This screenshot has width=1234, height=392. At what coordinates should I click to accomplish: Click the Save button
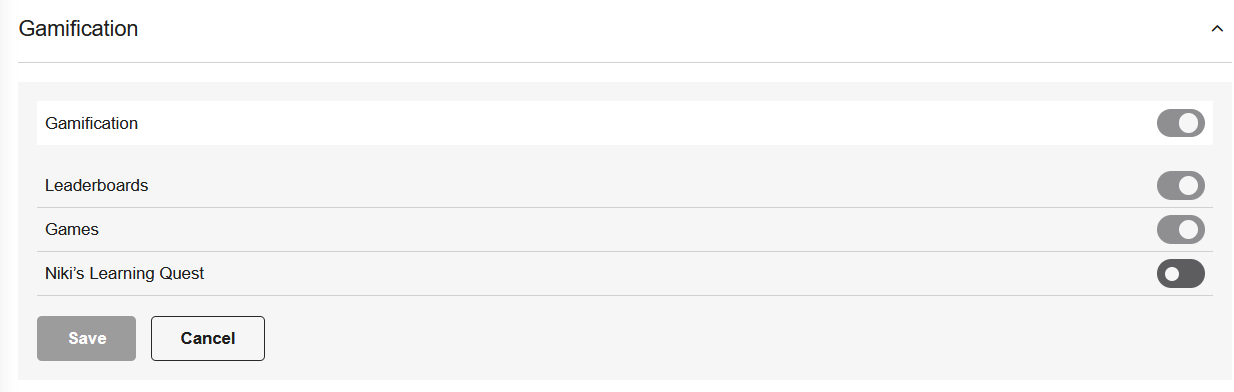tap(86, 338)
